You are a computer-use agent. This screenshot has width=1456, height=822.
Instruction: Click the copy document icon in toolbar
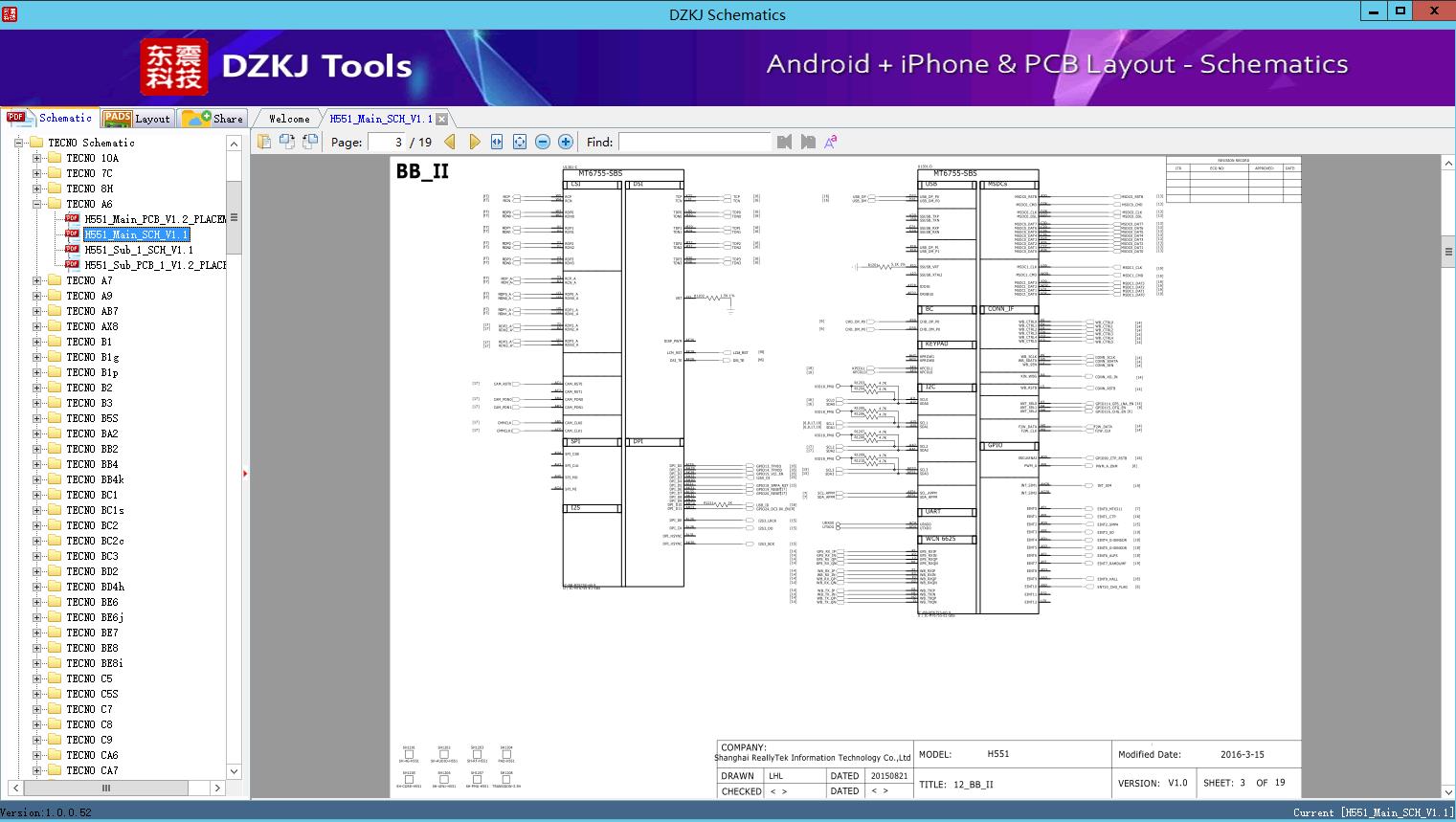click(x=265, y=142)
